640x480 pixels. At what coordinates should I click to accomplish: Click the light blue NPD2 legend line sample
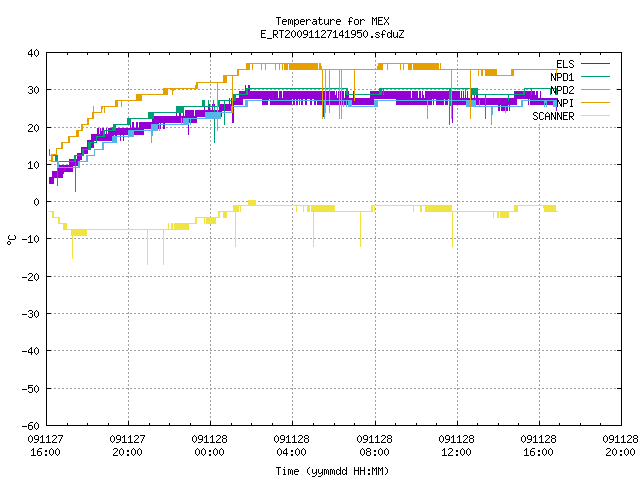click(595, 90)
